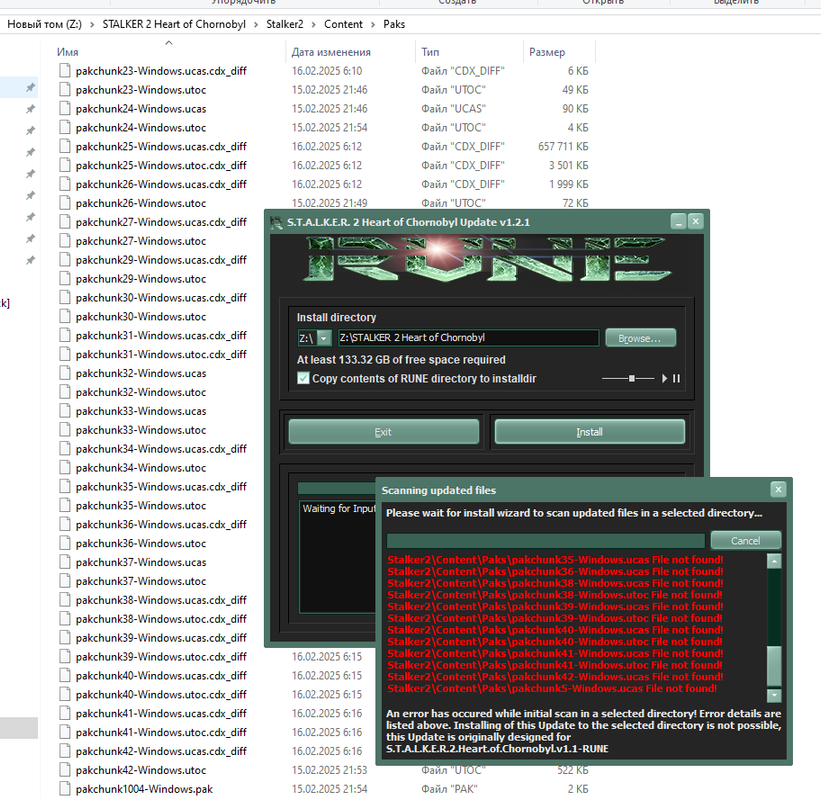Click pakchunk42-Windows.ucas File not found error line
821x800 pixels.
pos(555,676)
